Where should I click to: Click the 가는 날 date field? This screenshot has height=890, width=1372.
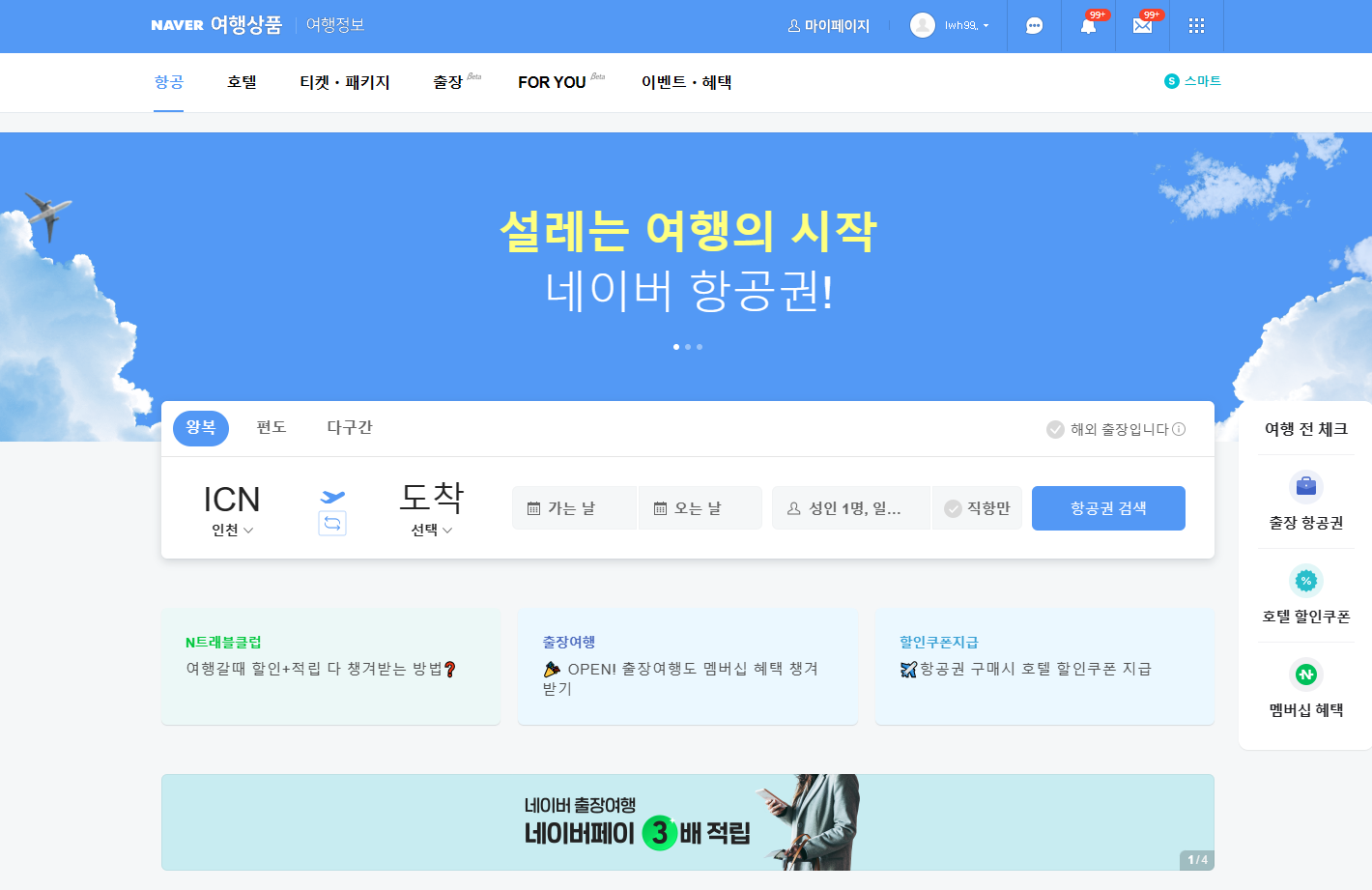pyautogui.click(x=574, y=507)
